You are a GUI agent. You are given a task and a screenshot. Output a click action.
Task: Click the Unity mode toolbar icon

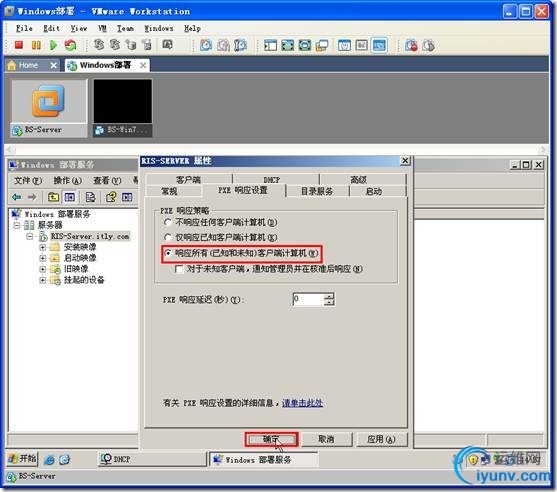pos(321,45)
